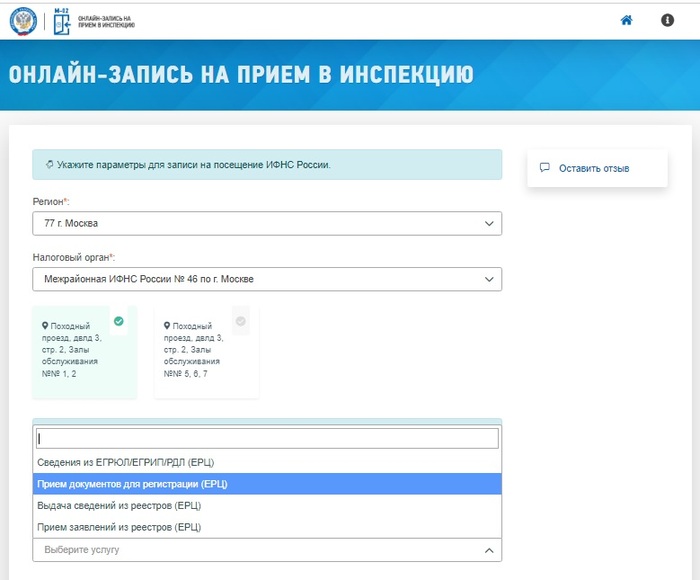Image resolution: width=700 pixels, height=580 pixels.
Task: Go to the home page icon
Action: pos(626,20)
